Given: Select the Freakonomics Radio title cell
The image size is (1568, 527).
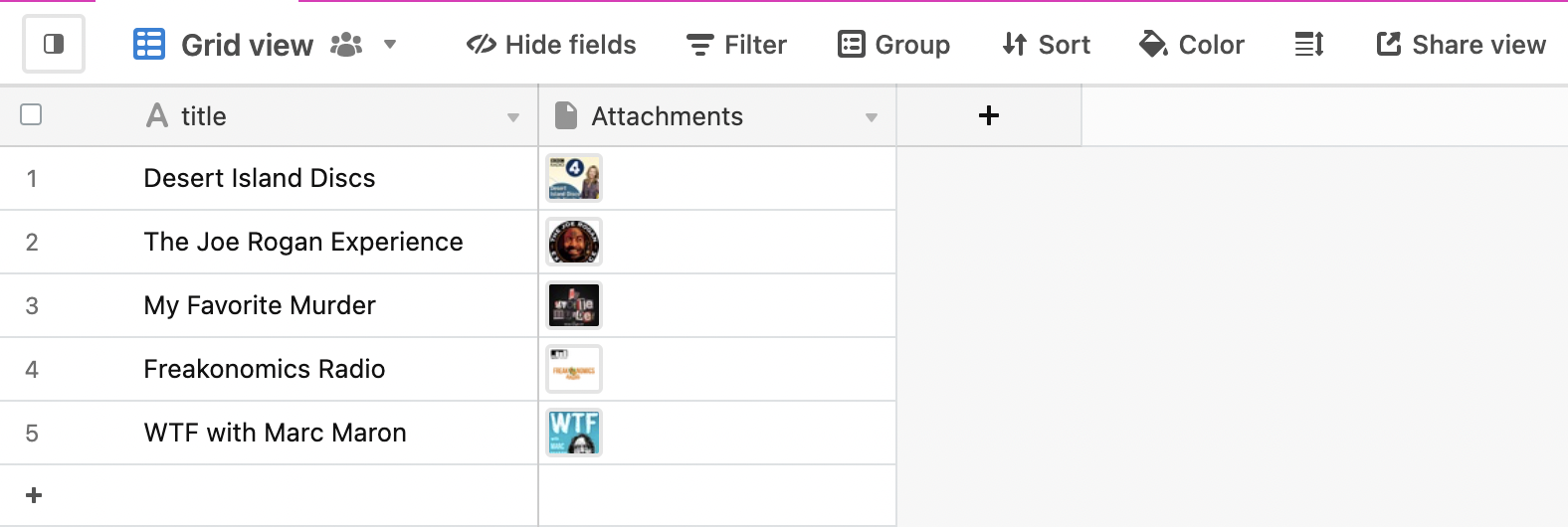Looking at the screenshot, I should [269, 369].
